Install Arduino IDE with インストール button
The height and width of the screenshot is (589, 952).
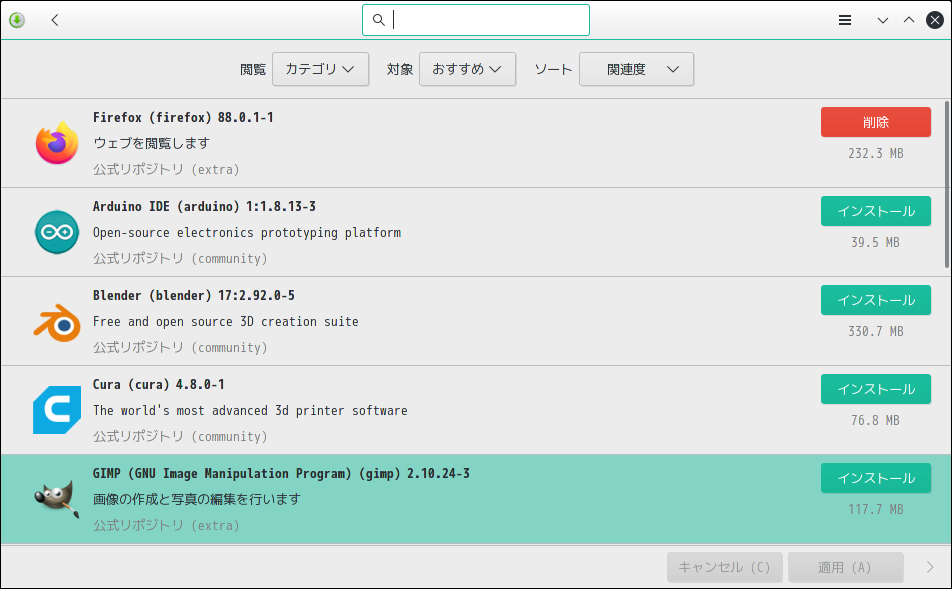point(876,211)
